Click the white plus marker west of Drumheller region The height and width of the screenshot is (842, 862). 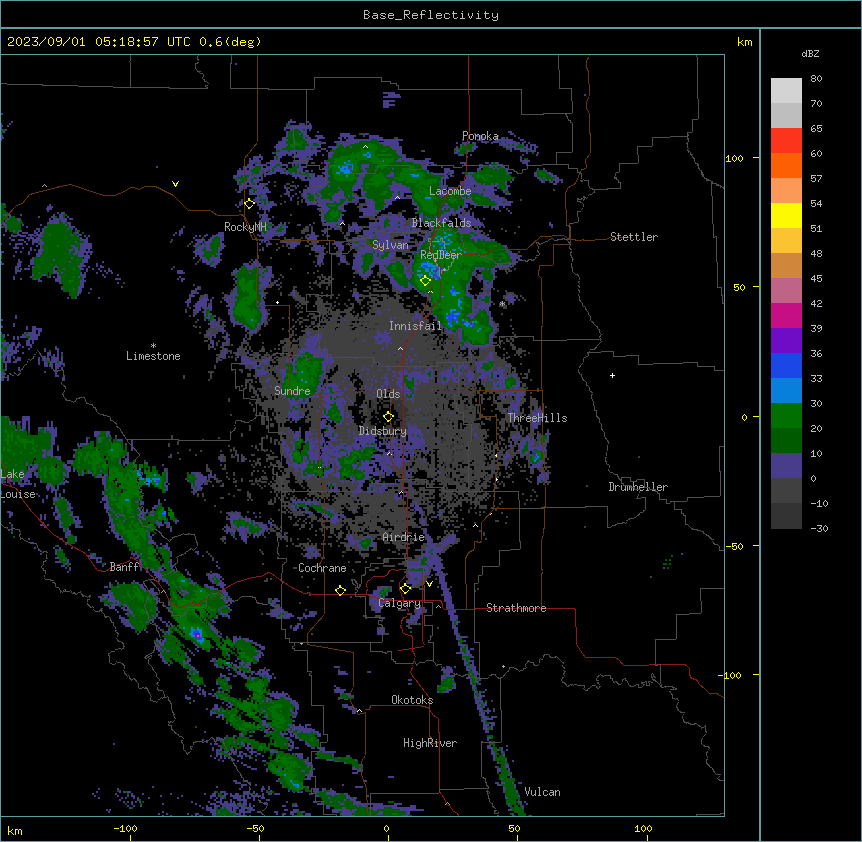point(612,375)
